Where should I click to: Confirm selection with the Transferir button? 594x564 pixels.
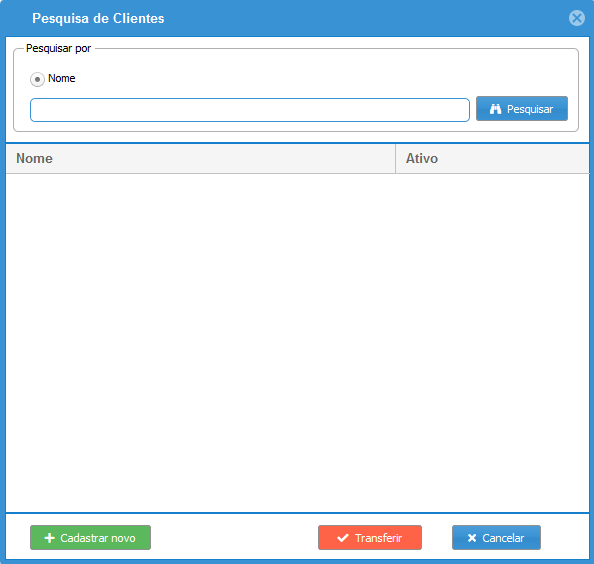click(370, 537)
